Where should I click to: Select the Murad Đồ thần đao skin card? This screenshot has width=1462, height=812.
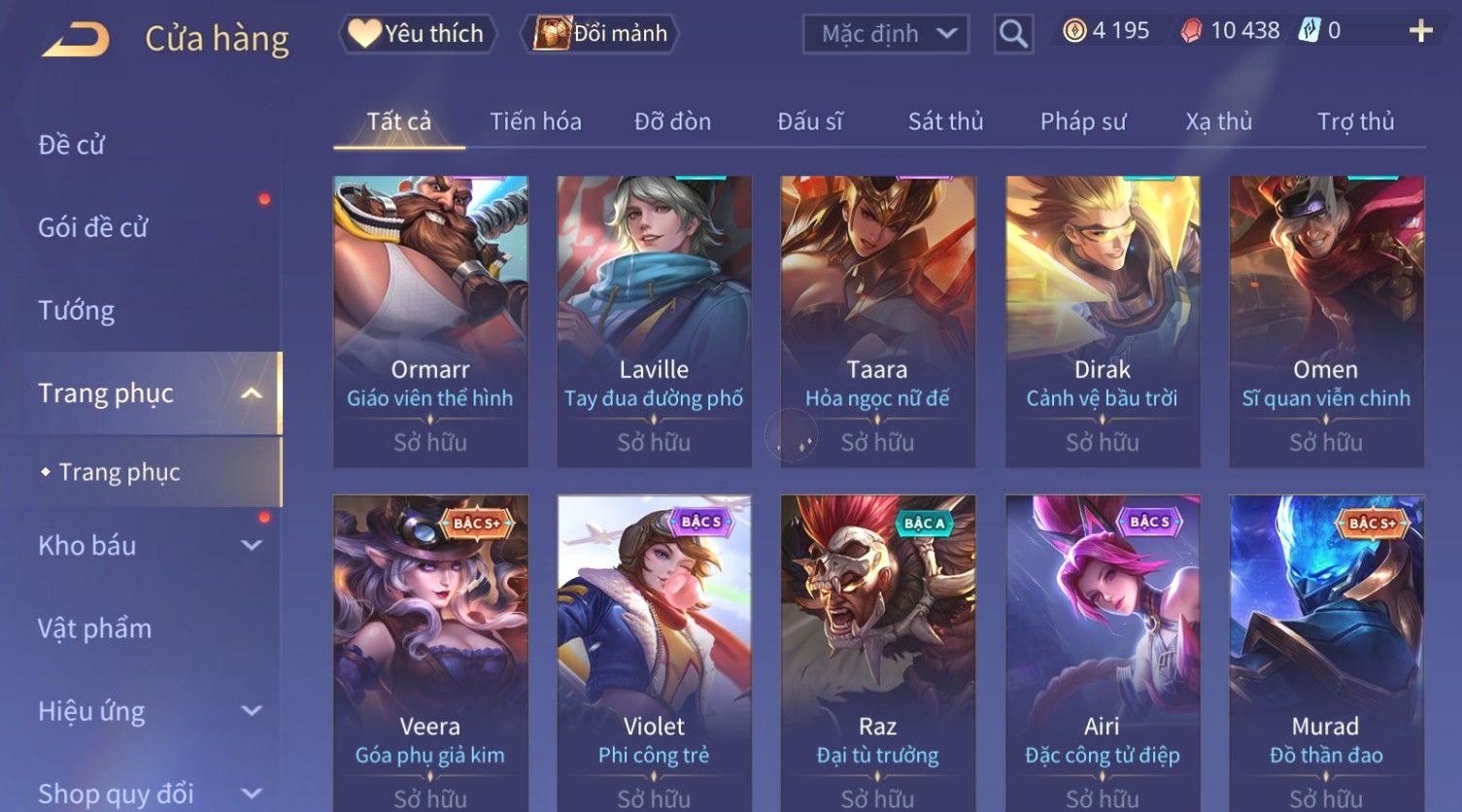pos(1326,653)
